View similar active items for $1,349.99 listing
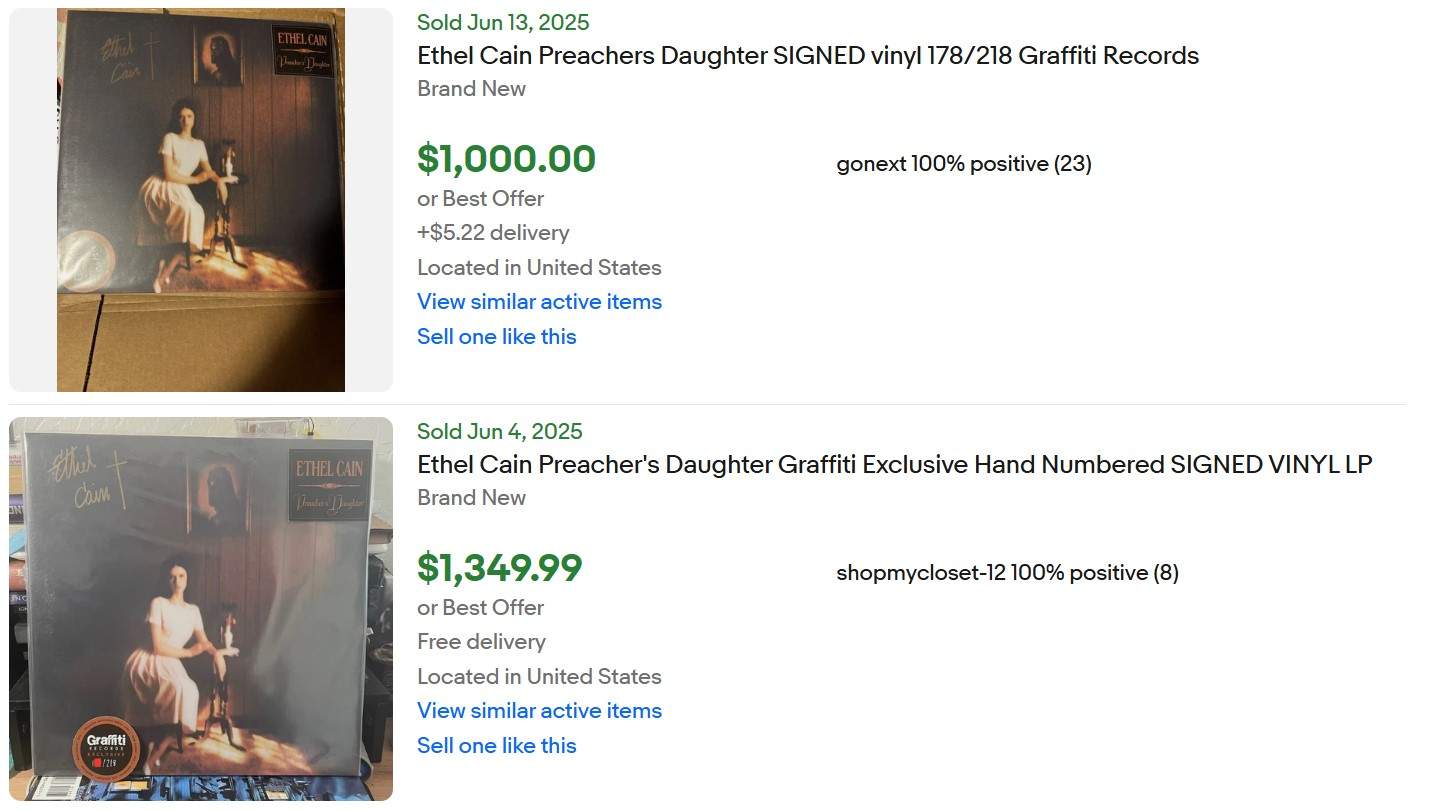 (x=539, y=711)
